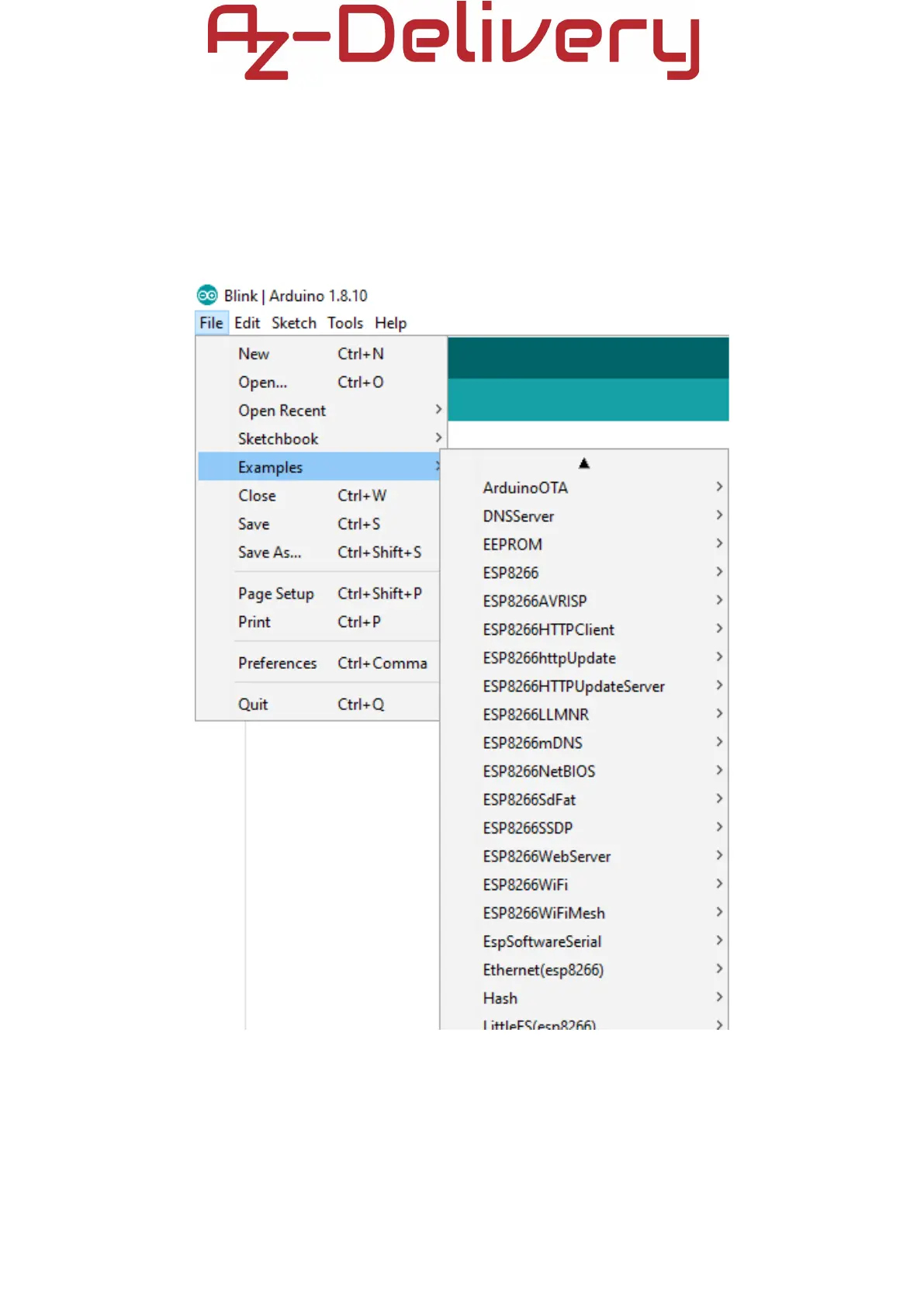924x1306 pixels.
Task: Expand the Open Recent submenu
Action: pos(322,411)
